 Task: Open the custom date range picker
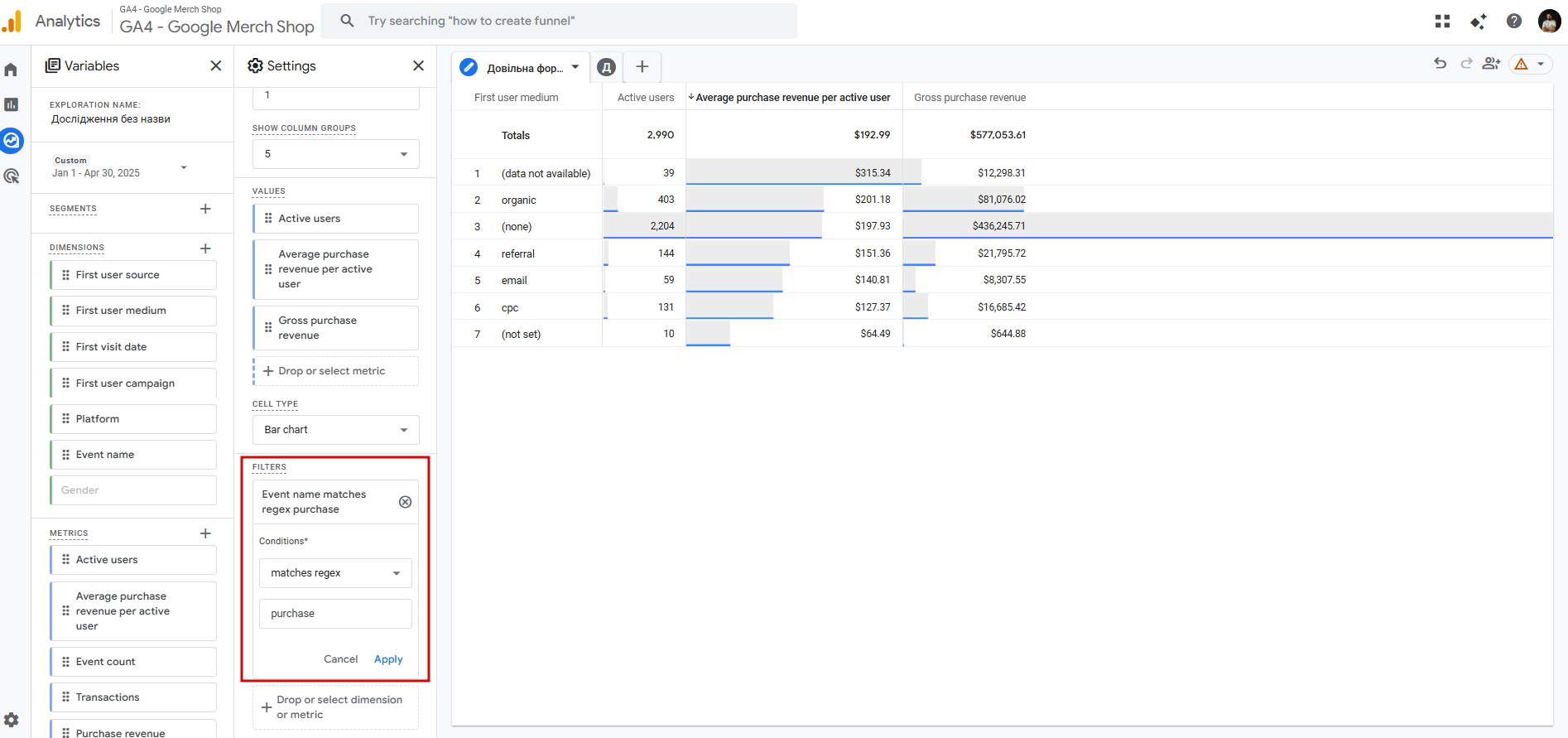[120, 167]
